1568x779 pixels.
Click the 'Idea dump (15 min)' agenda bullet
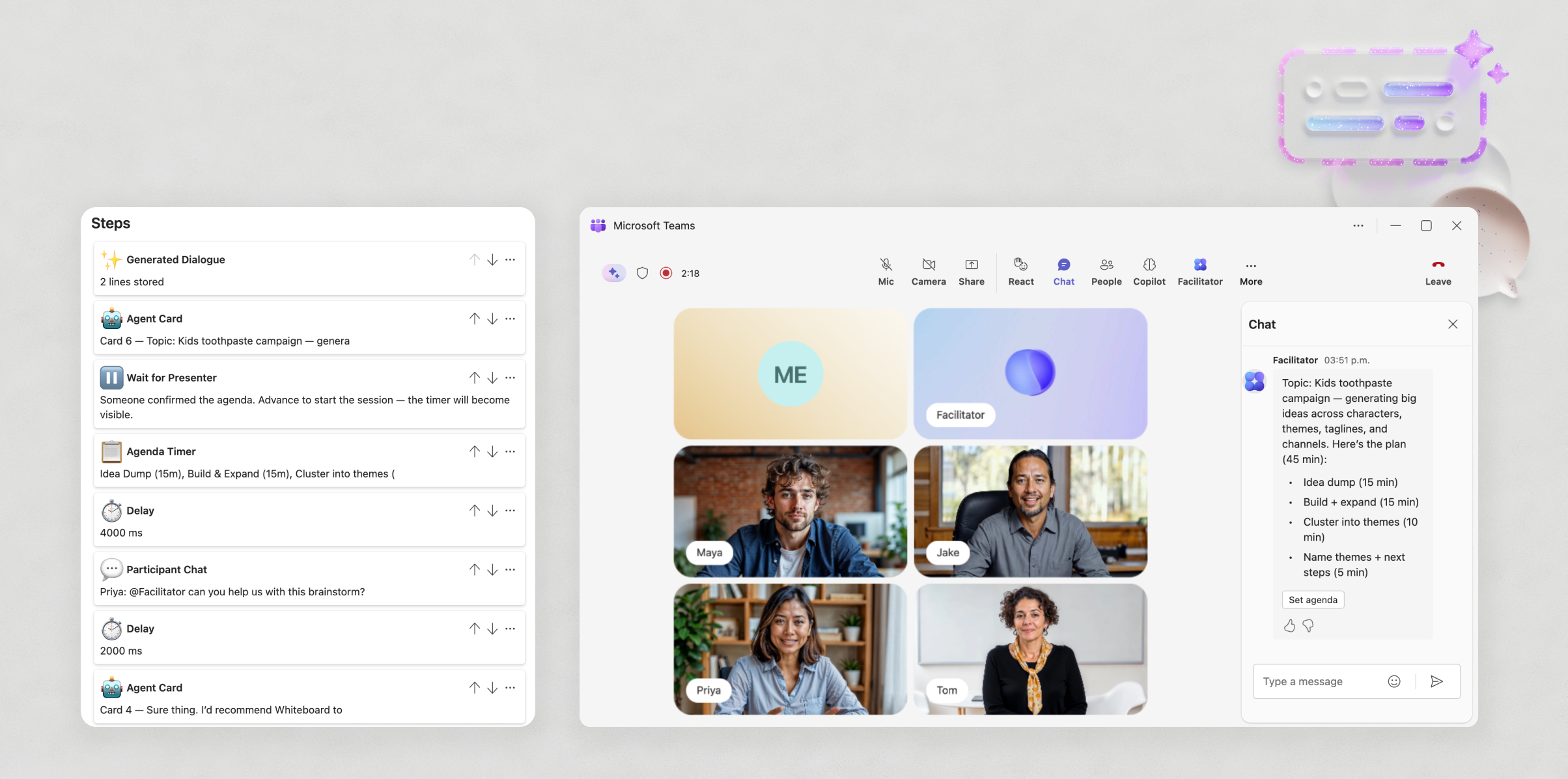tap(1351, 482)
